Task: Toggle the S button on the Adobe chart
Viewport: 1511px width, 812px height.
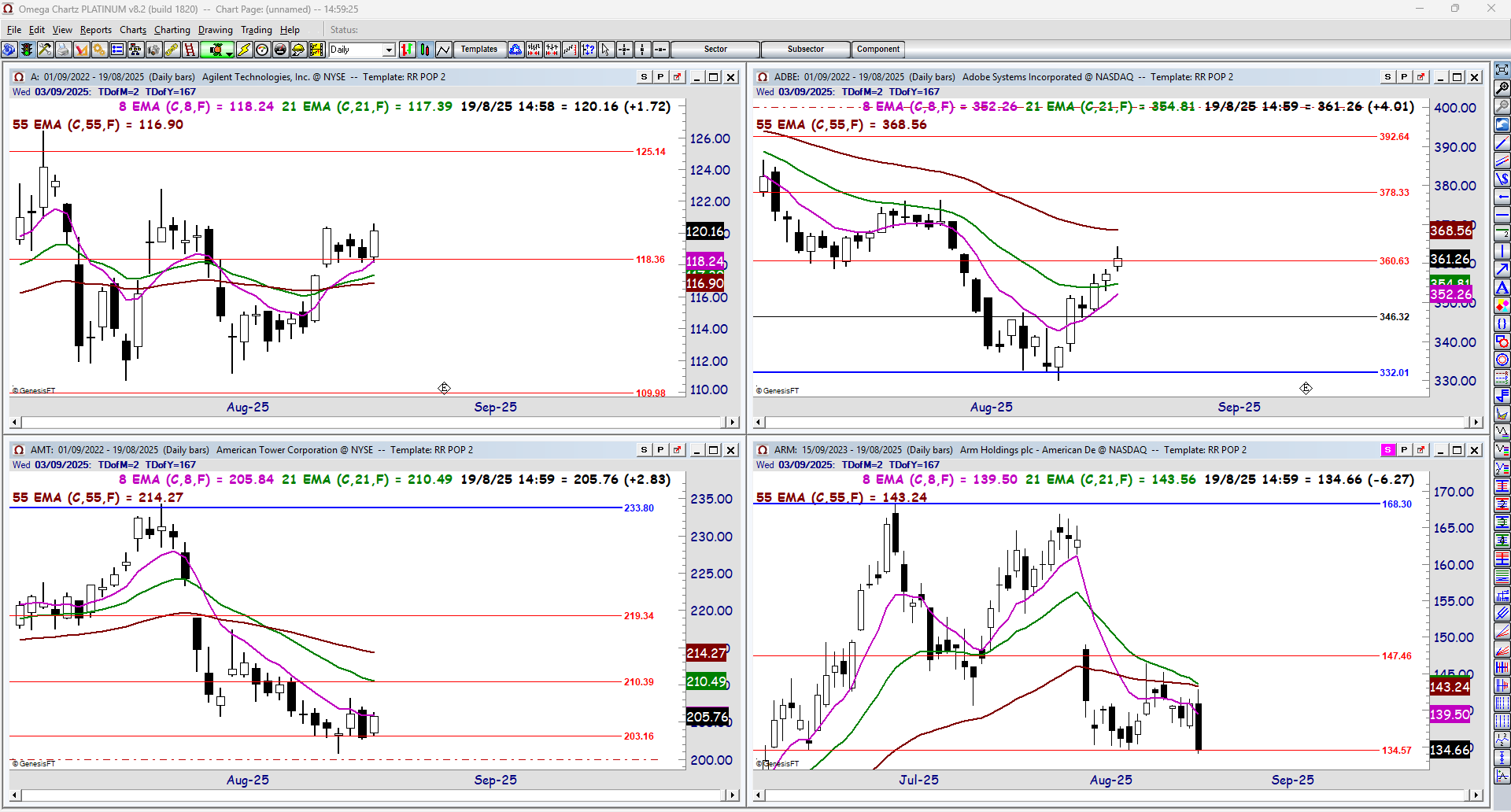Action: point(1388,77)
